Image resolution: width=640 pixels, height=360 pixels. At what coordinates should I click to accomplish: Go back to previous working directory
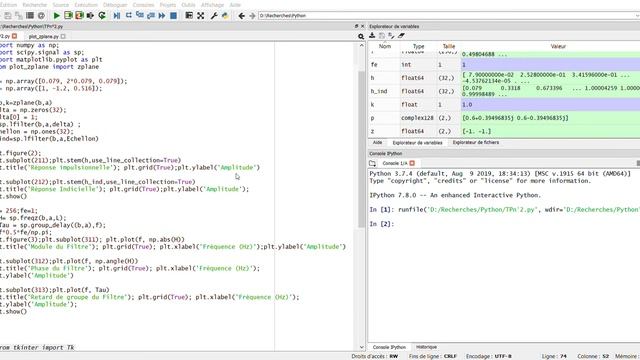click(241, 16)
